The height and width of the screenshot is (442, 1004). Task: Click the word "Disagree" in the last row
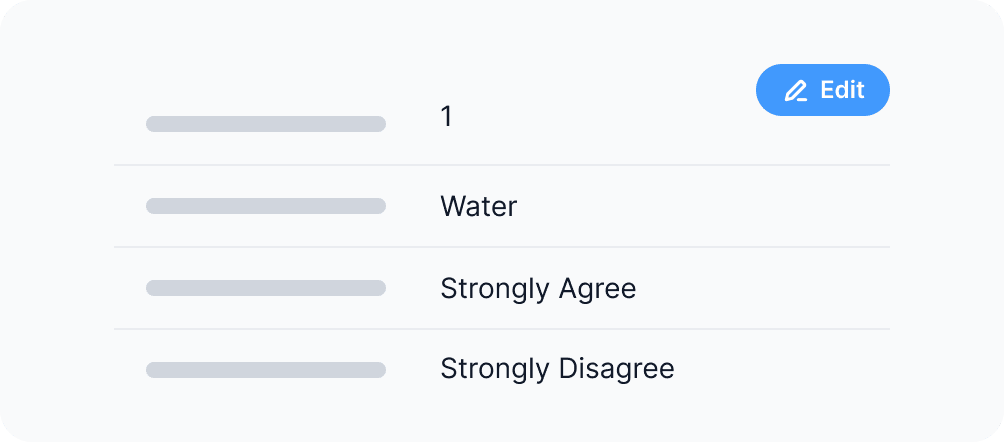[617, 369]
